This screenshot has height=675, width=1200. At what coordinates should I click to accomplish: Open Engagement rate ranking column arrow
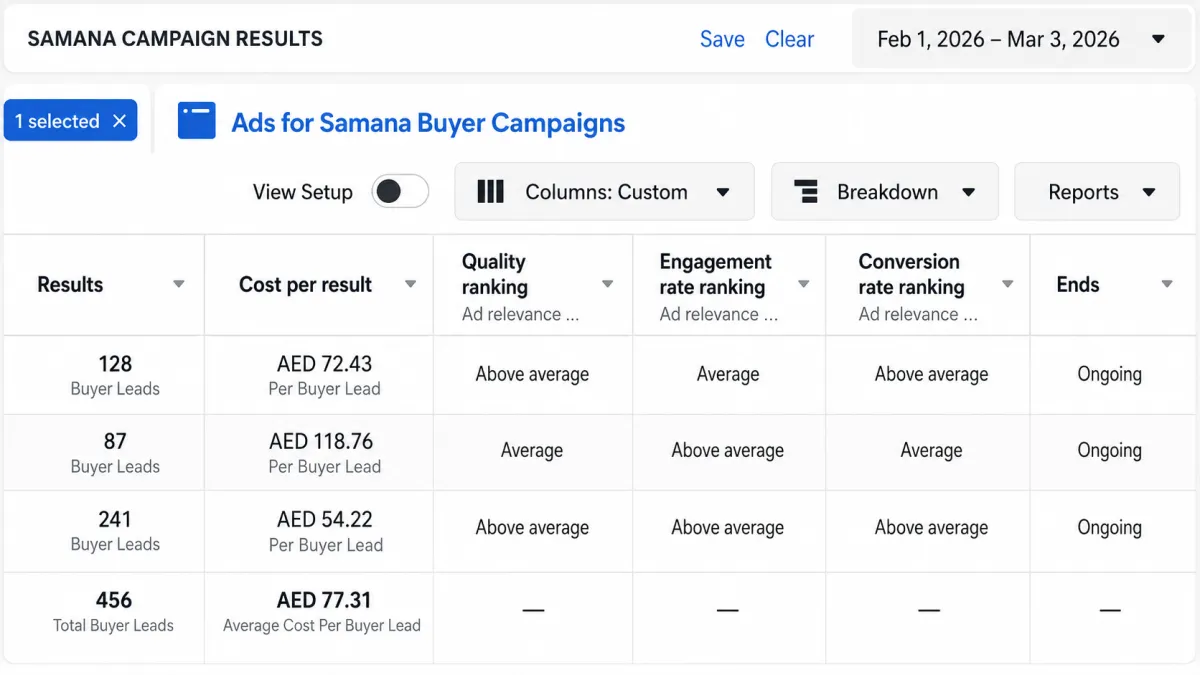(803, 285)
